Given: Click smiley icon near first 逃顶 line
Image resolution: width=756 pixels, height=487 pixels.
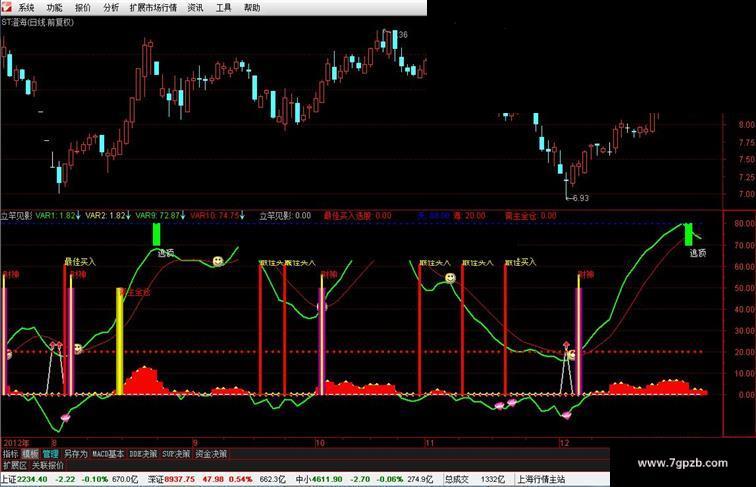Looking at the screenshot, I should point(218,261).
